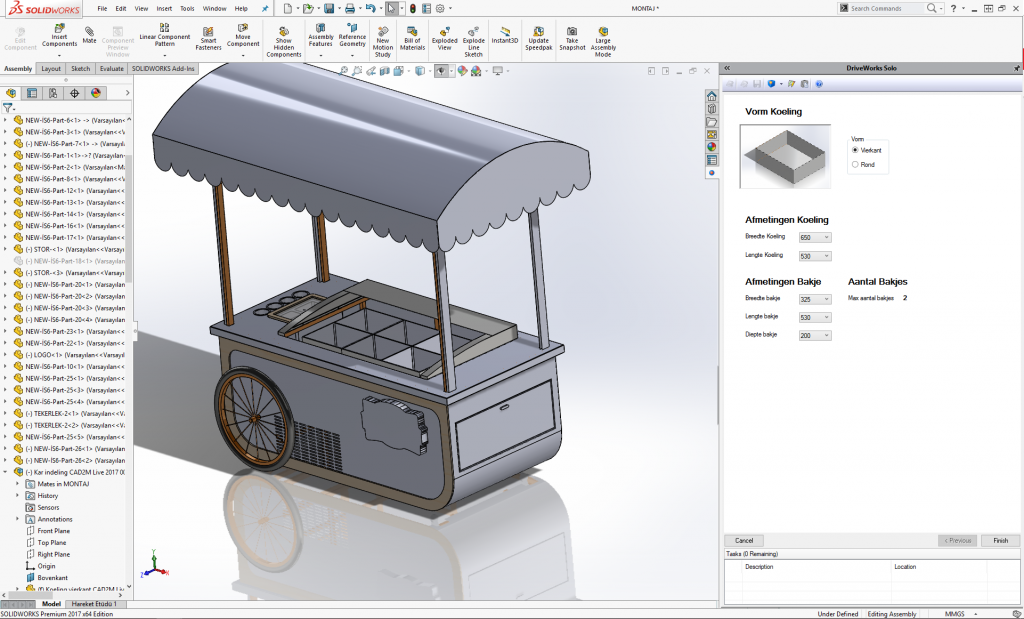This screenshot has width=1024, height=619.
Task: Select the (-) LOGO<1> component row
Action: [x=69, y=355]
